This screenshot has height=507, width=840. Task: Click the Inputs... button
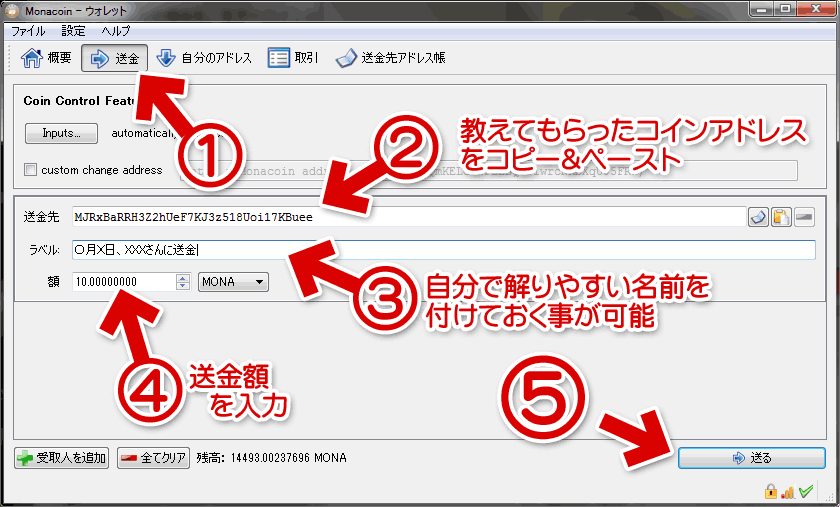(62, 133)
